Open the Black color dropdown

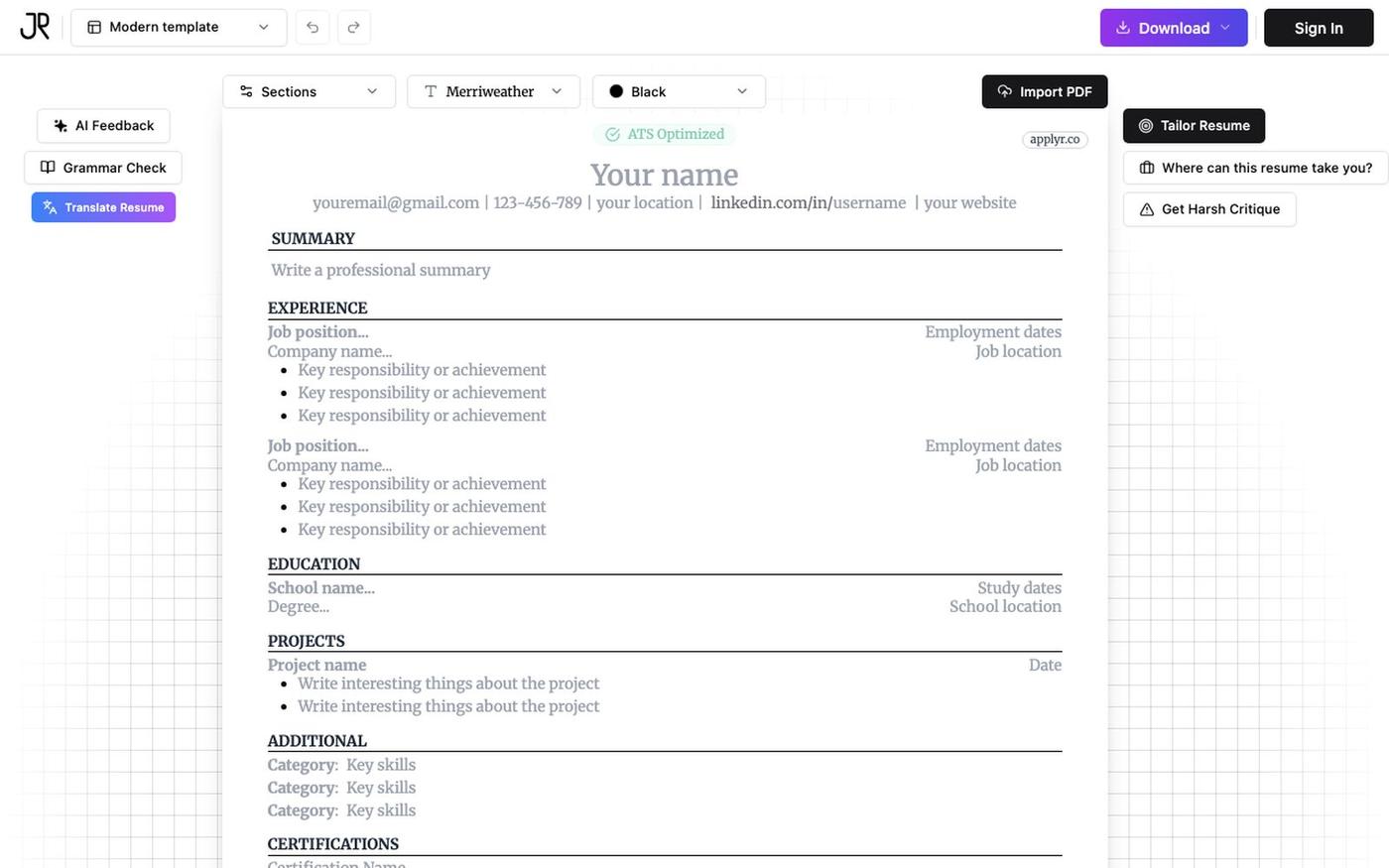(x=679, y=91)
